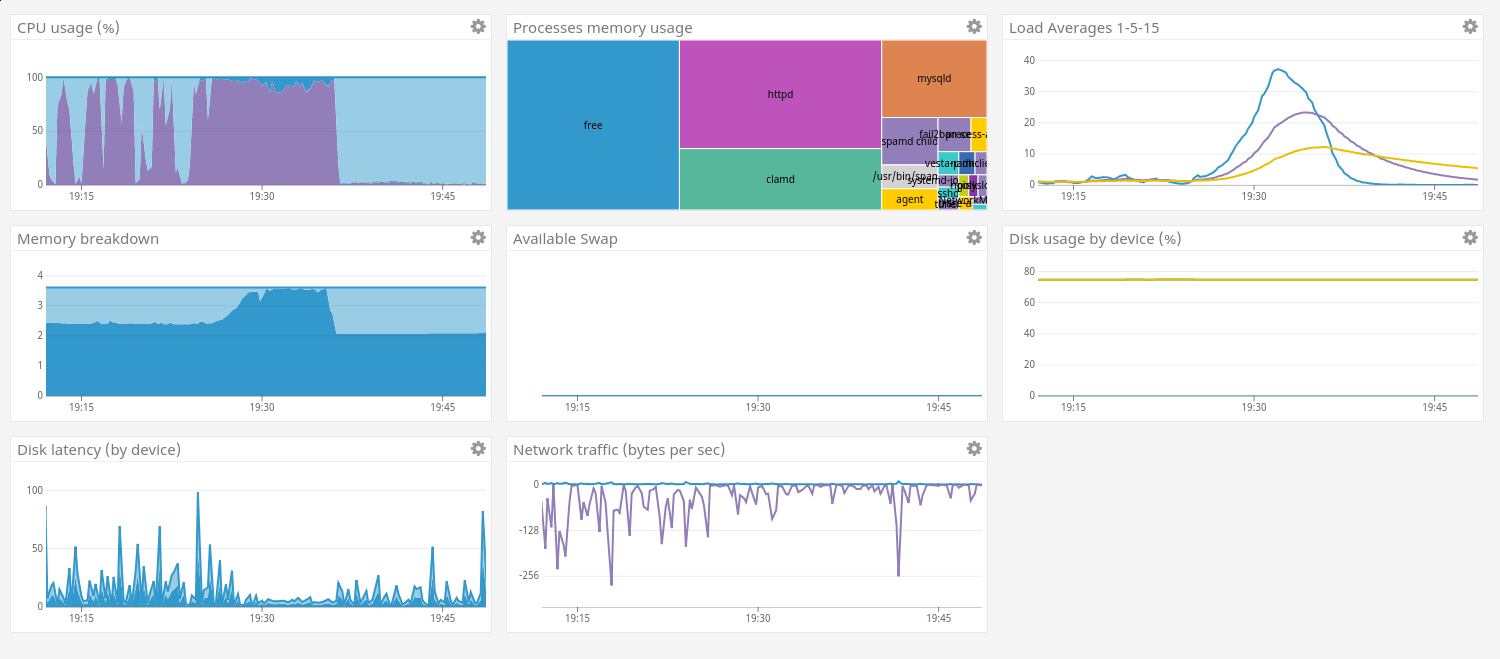Click the -128 y-axis label on Network traffic chart
The width and height of the screenshot is (1500, 659).
(529, 529)
